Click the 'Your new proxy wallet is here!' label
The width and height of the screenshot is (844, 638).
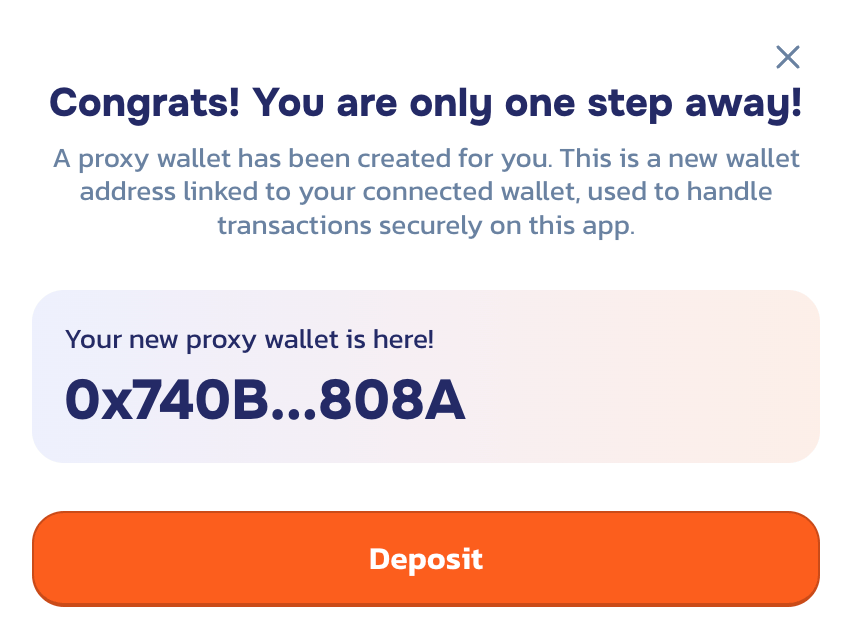tap(249, 339)
